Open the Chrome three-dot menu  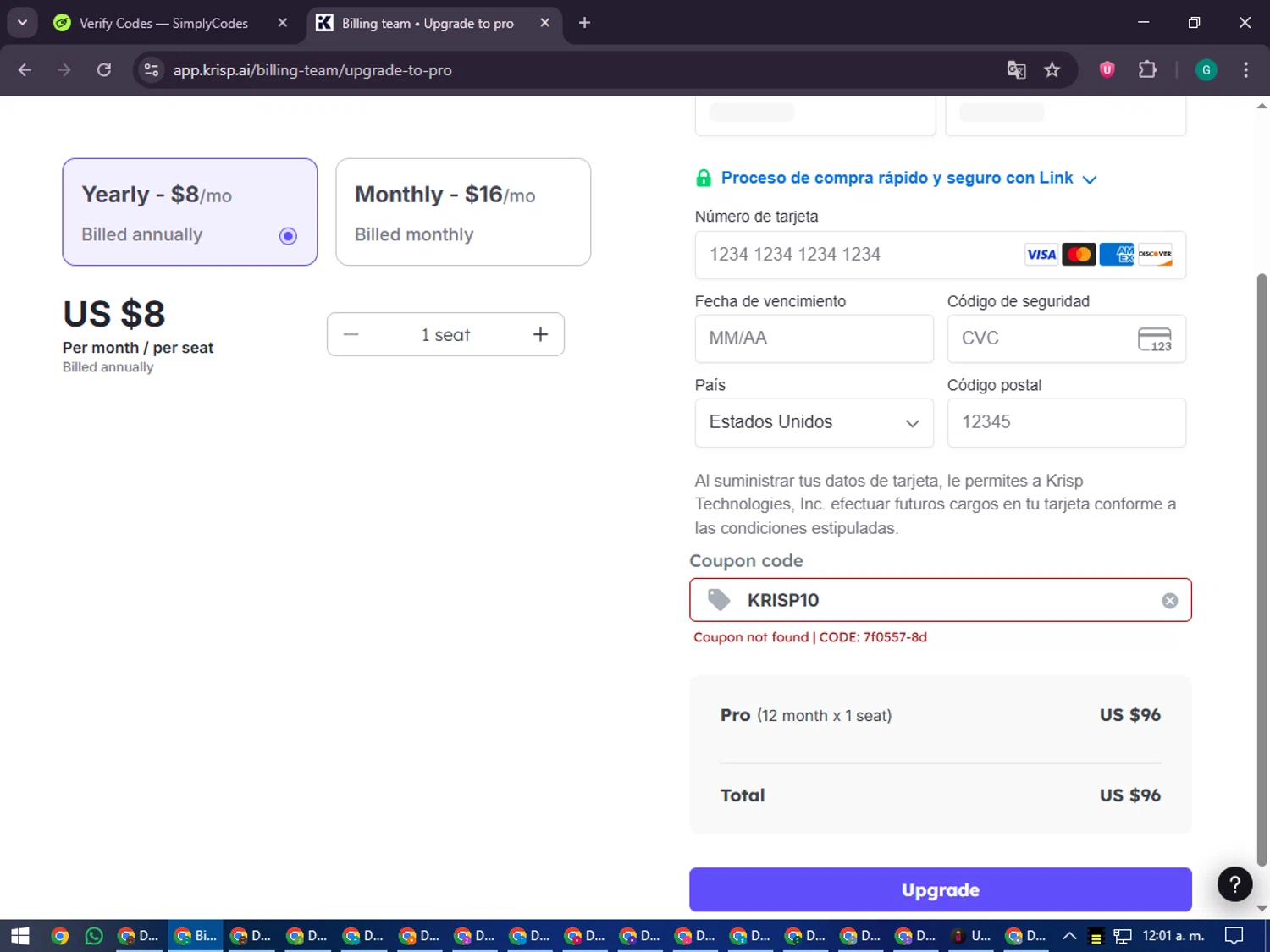pos(1245,70)
